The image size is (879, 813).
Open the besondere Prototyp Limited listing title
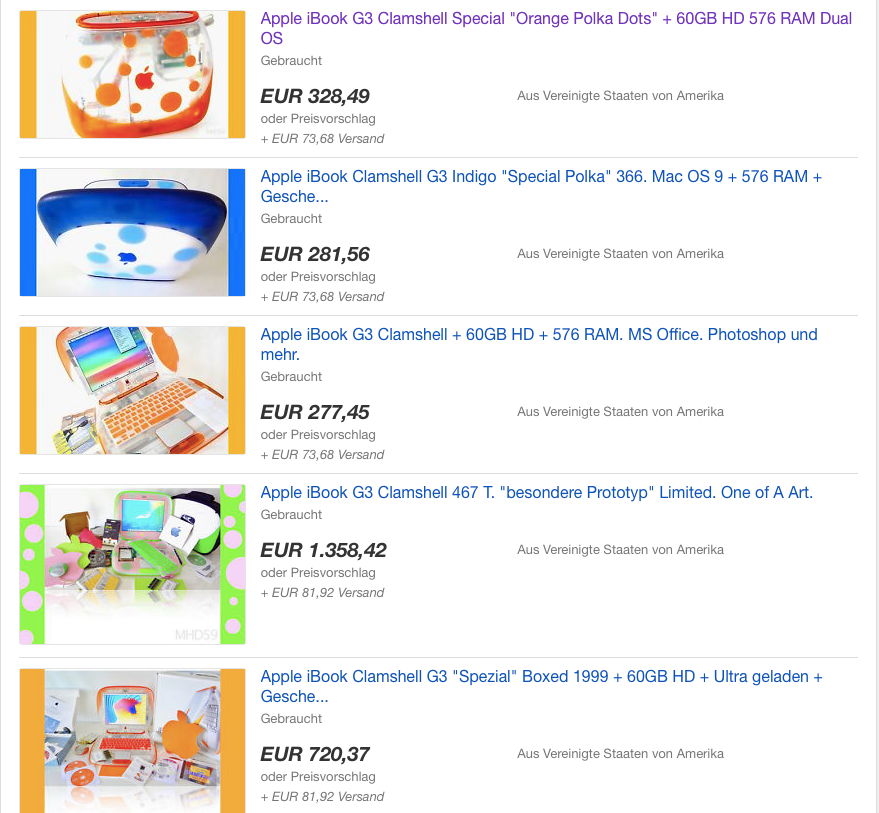[536, 492]
